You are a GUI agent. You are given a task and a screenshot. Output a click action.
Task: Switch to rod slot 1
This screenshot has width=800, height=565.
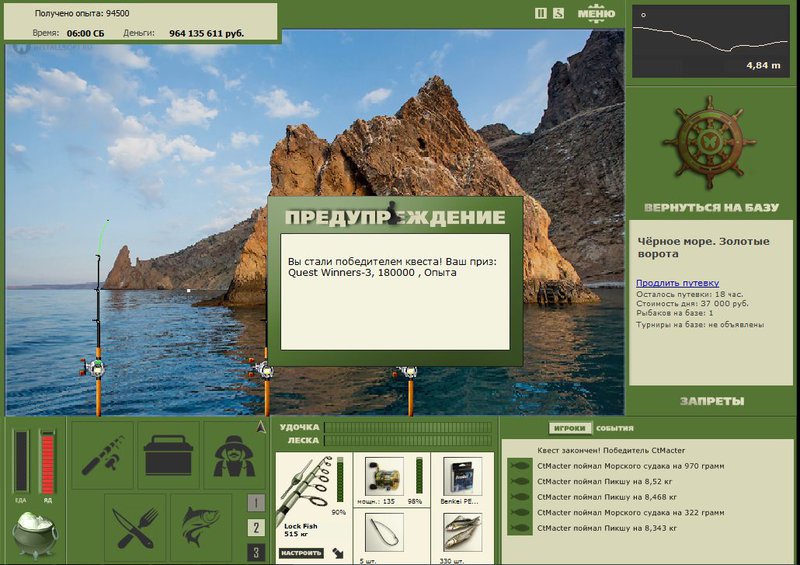[x=256, y=503]
